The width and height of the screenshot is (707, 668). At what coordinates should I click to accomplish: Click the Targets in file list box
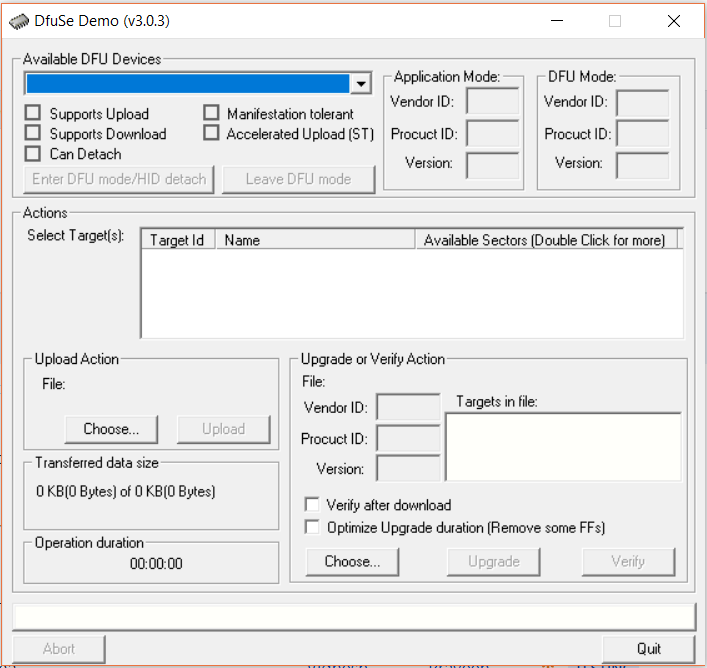pyautogui.click(x=563, y=447)
